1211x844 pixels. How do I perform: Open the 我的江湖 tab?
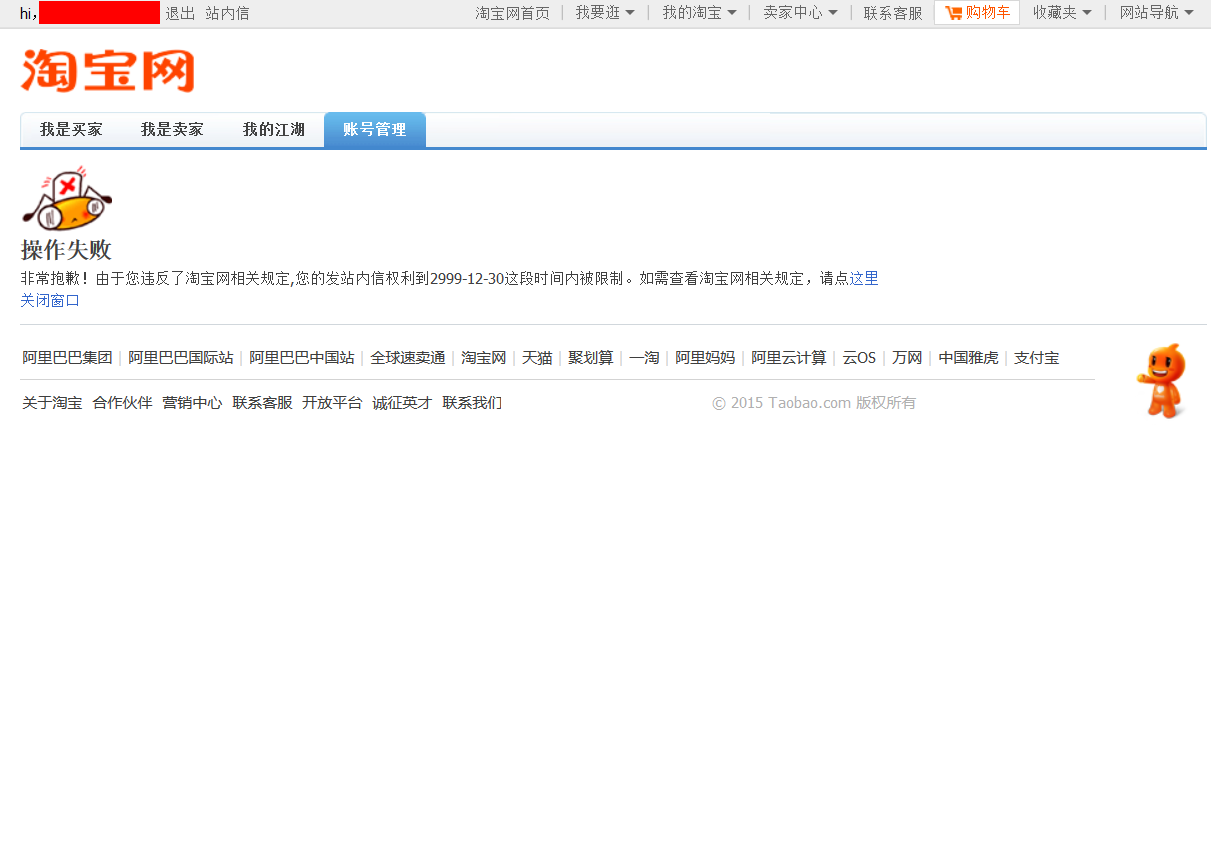tap(273, 129)
